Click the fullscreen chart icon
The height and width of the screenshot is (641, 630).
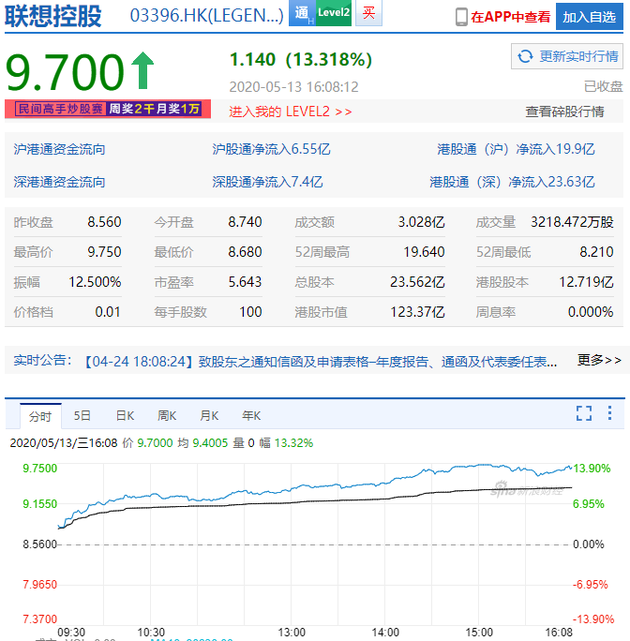click(584, 413)
